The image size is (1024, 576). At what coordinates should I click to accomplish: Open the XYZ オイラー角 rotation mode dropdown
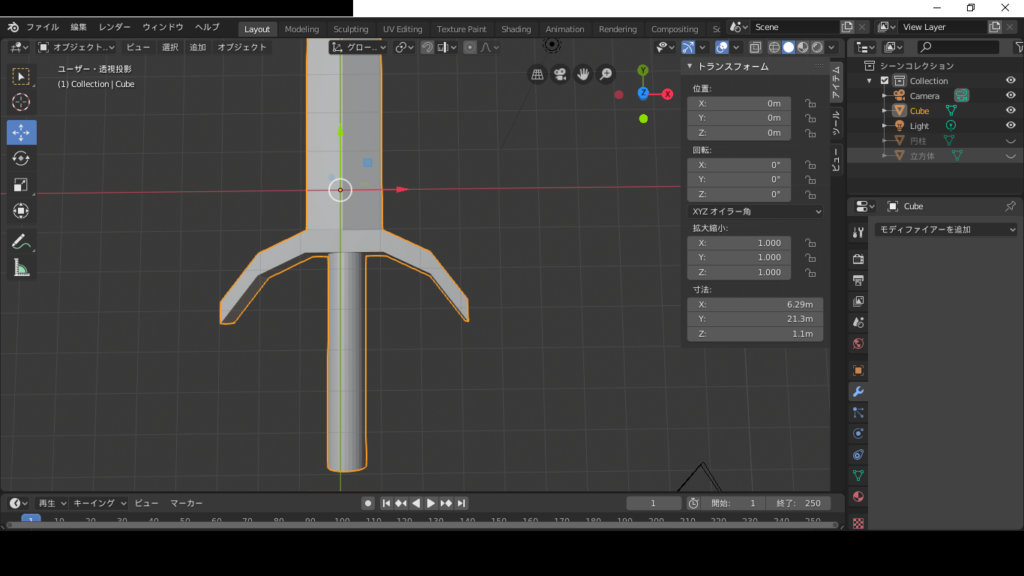(x=756, y=211)
